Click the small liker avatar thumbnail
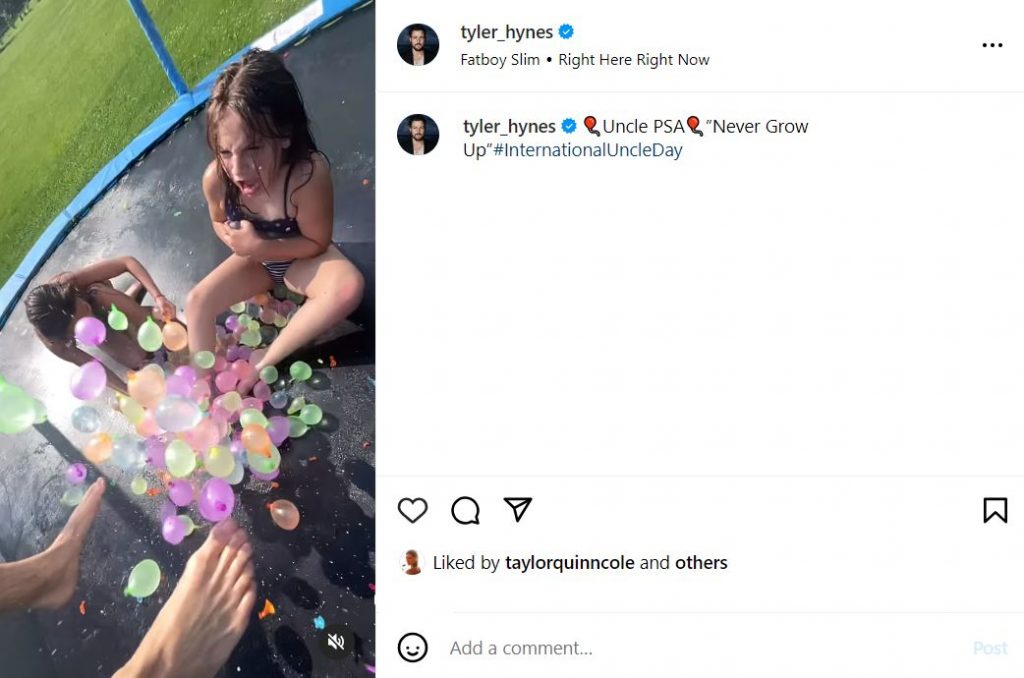 click(411, 563)
